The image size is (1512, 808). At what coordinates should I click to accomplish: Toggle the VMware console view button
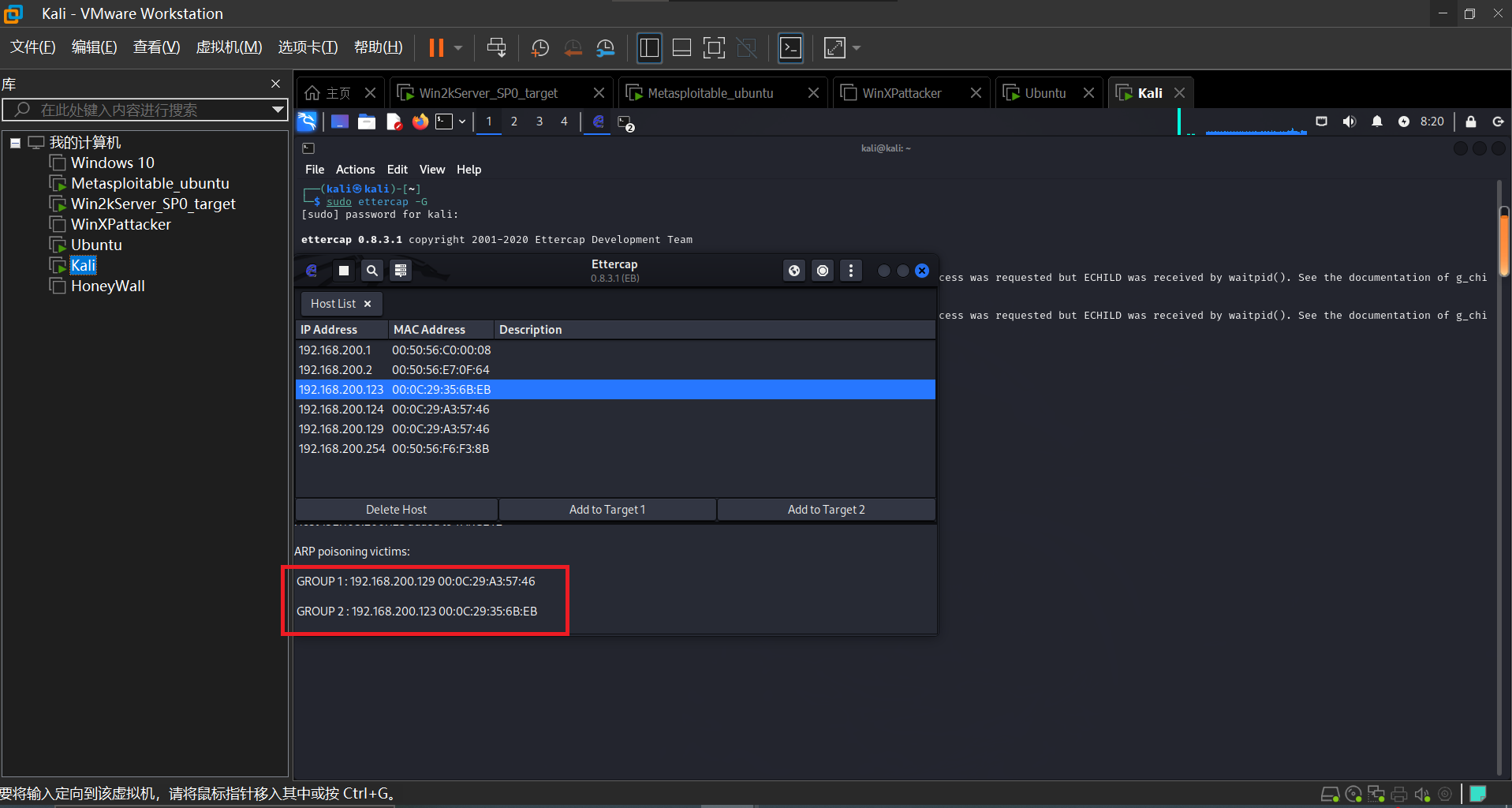[x=790, y=48]
